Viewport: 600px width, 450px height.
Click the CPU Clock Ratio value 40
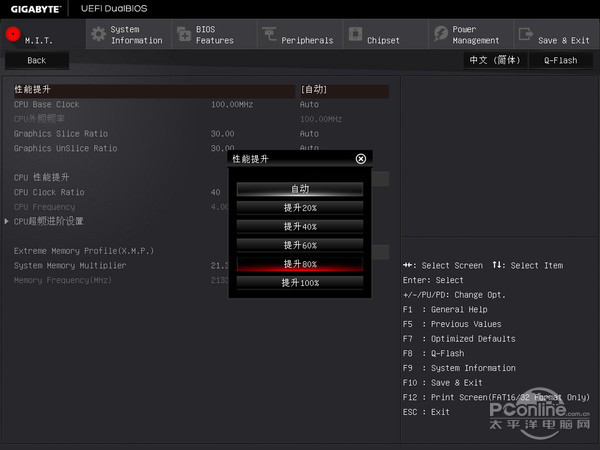point(215,192)
